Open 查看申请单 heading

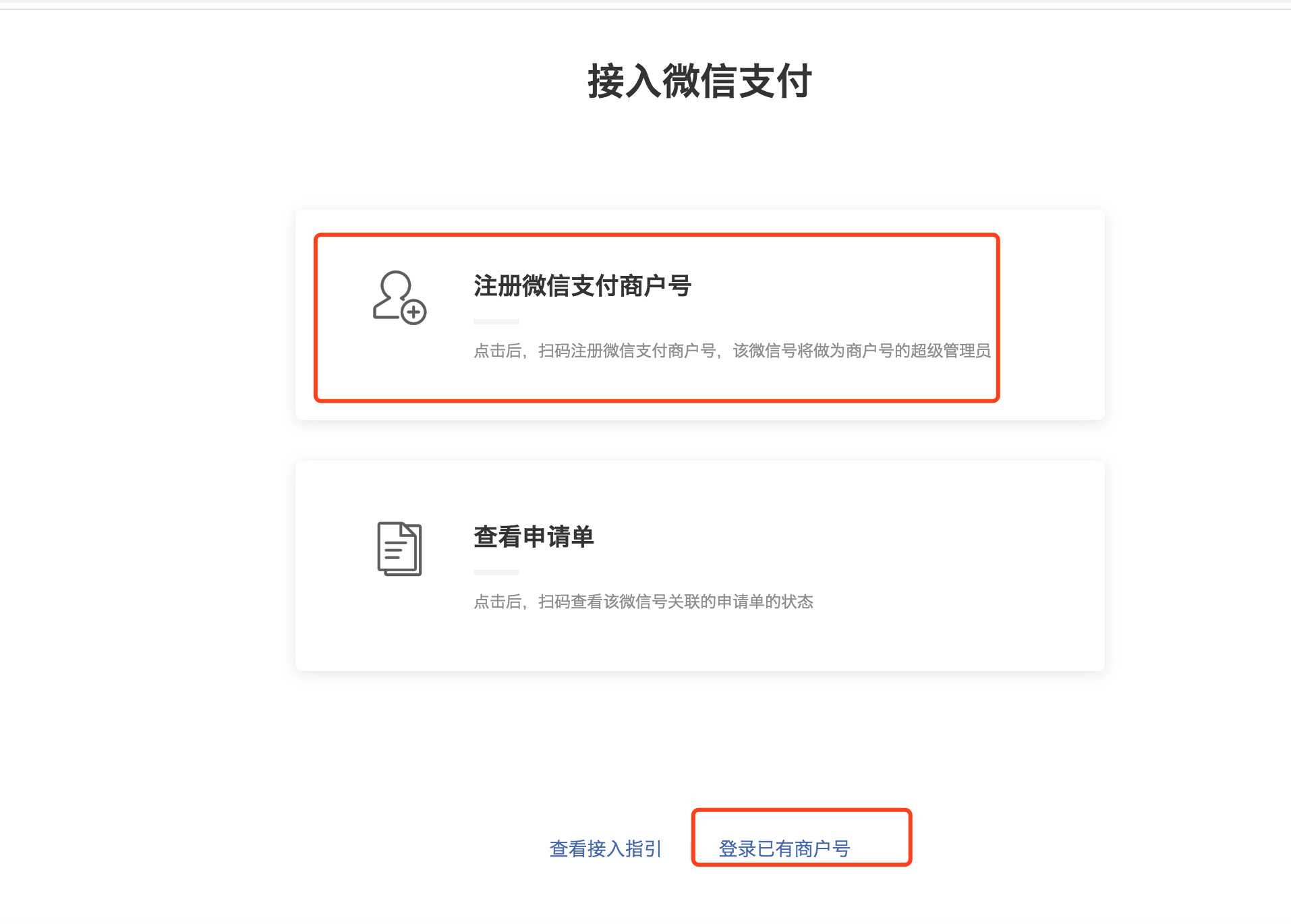(534, 537)
